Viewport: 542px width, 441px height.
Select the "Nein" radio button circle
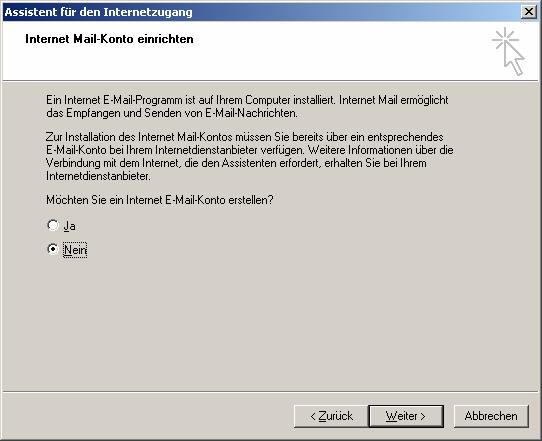(53, 249)
